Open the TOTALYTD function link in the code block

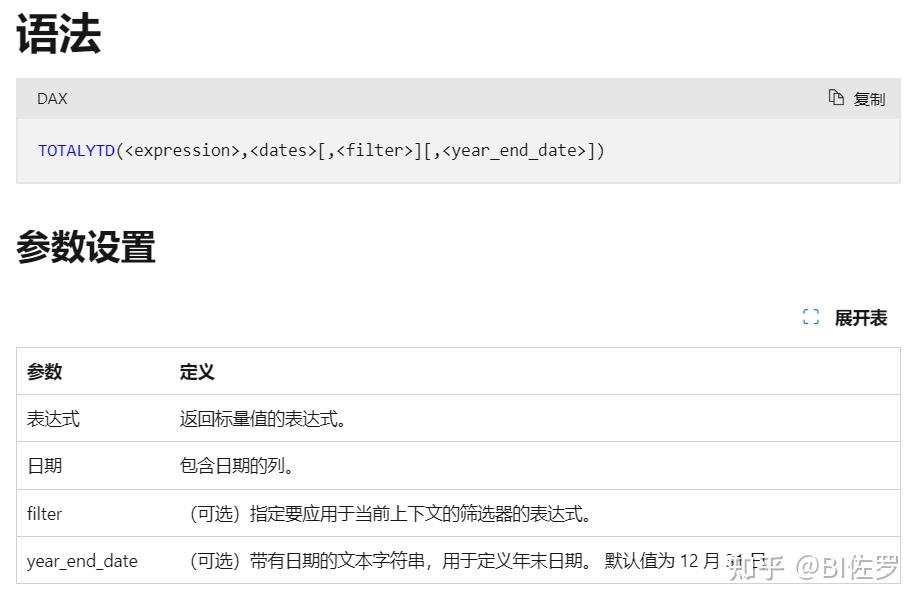click(75, 150)
